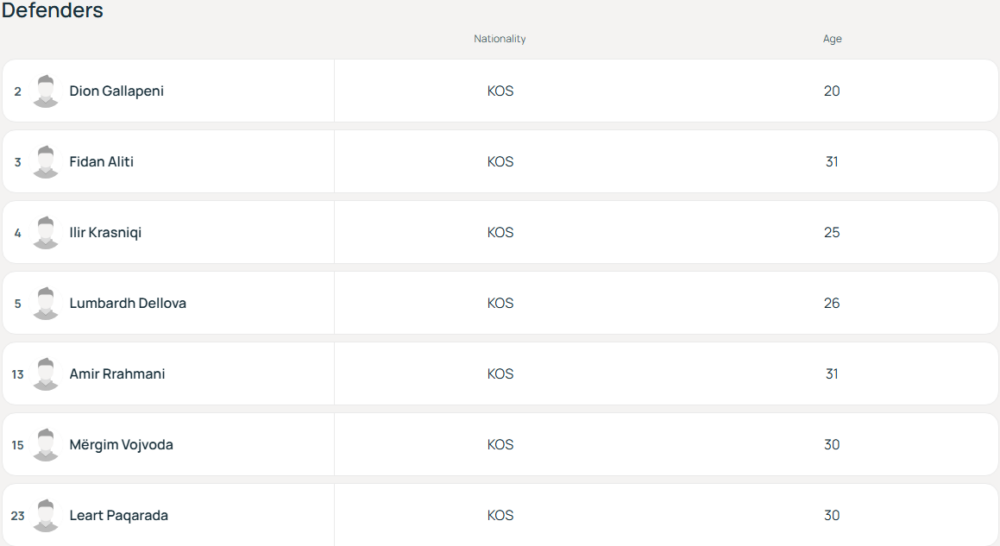
Task: Click the Nationality column header
Action: coord(500,39)
